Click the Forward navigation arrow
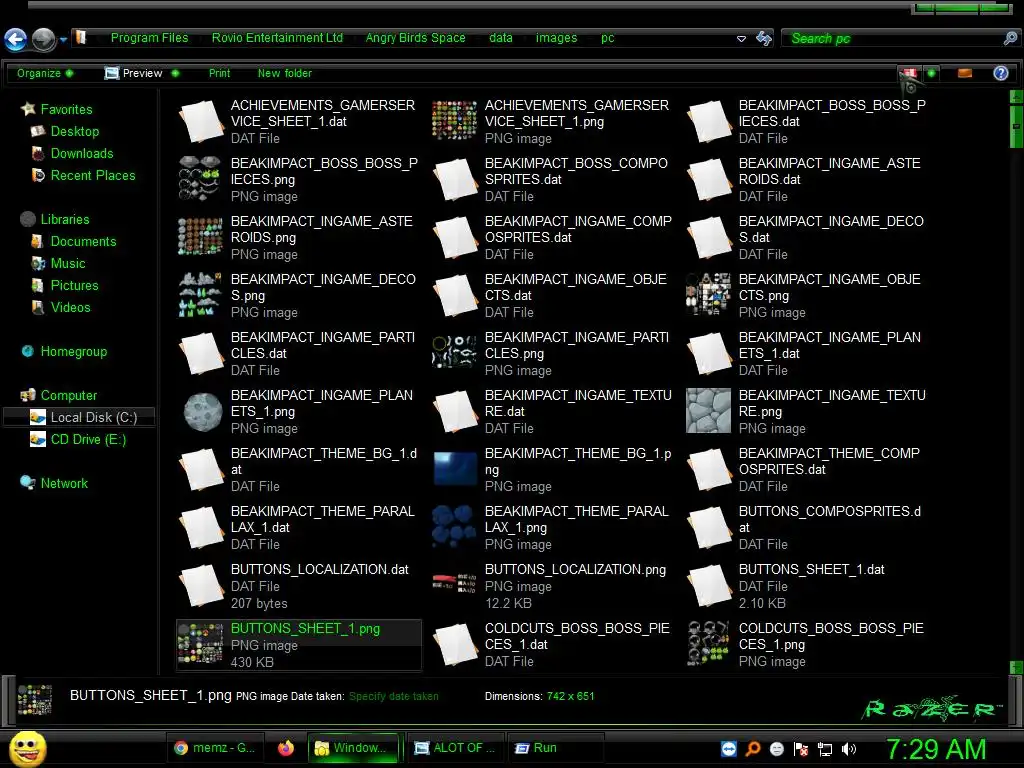Screen dimensions: 1024x768 43,39
